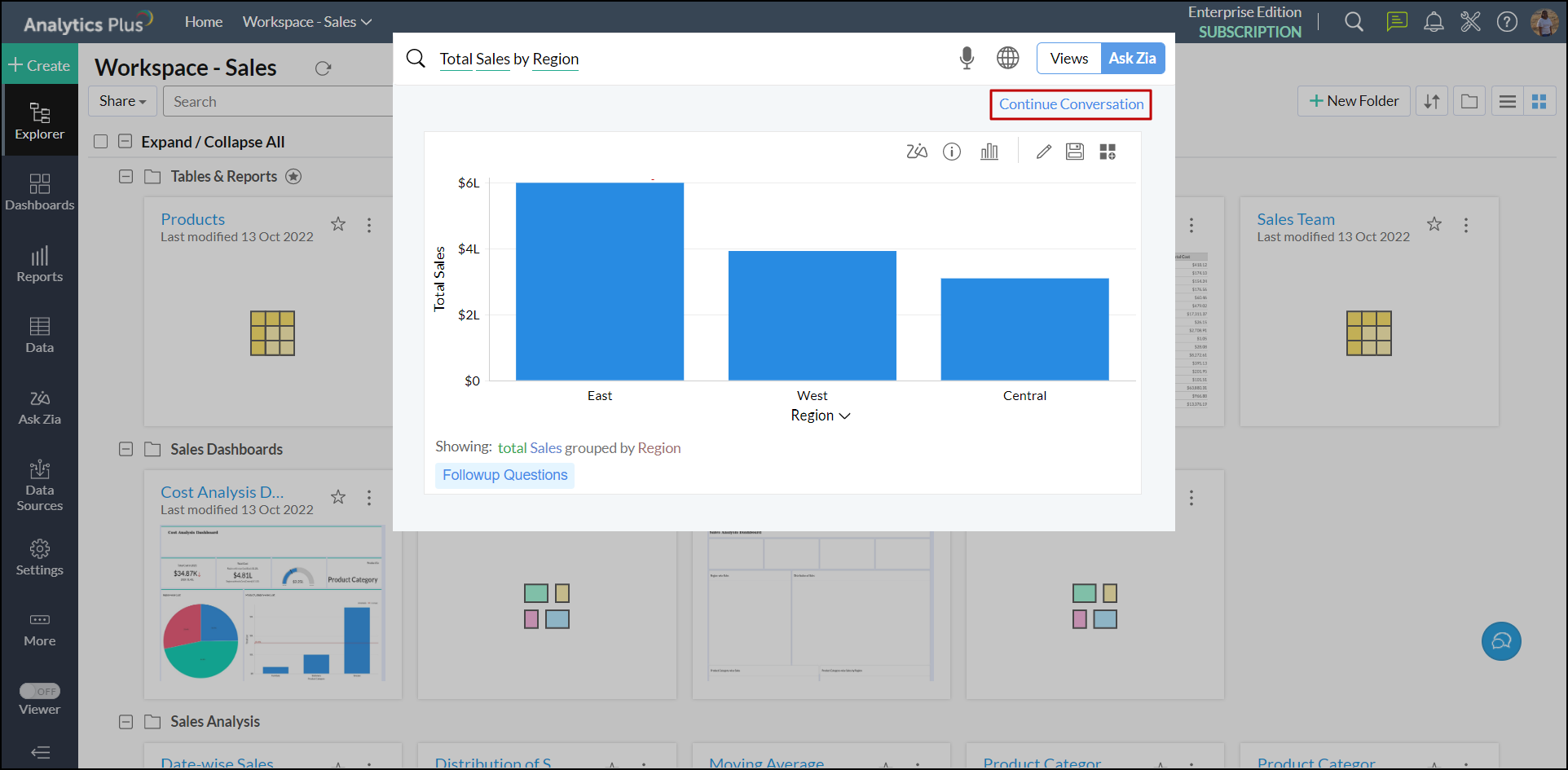Mark Products as favorite
This screenshot has width=1568, height=770.
point(338,224)
